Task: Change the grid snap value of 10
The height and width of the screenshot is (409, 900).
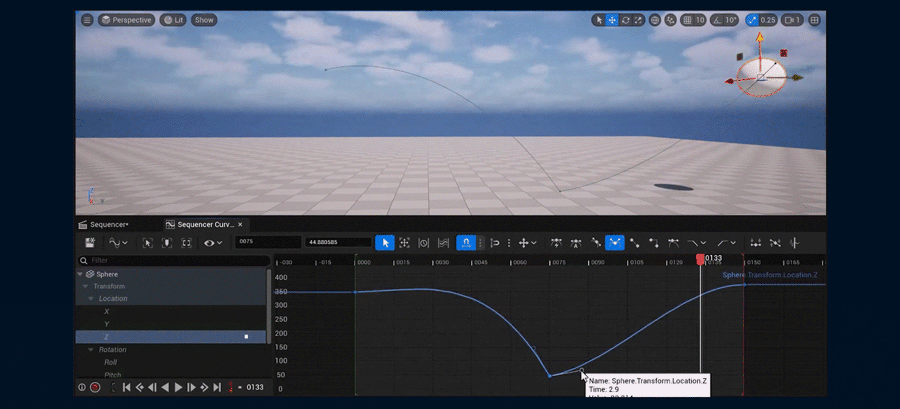Action: [700, 20]
